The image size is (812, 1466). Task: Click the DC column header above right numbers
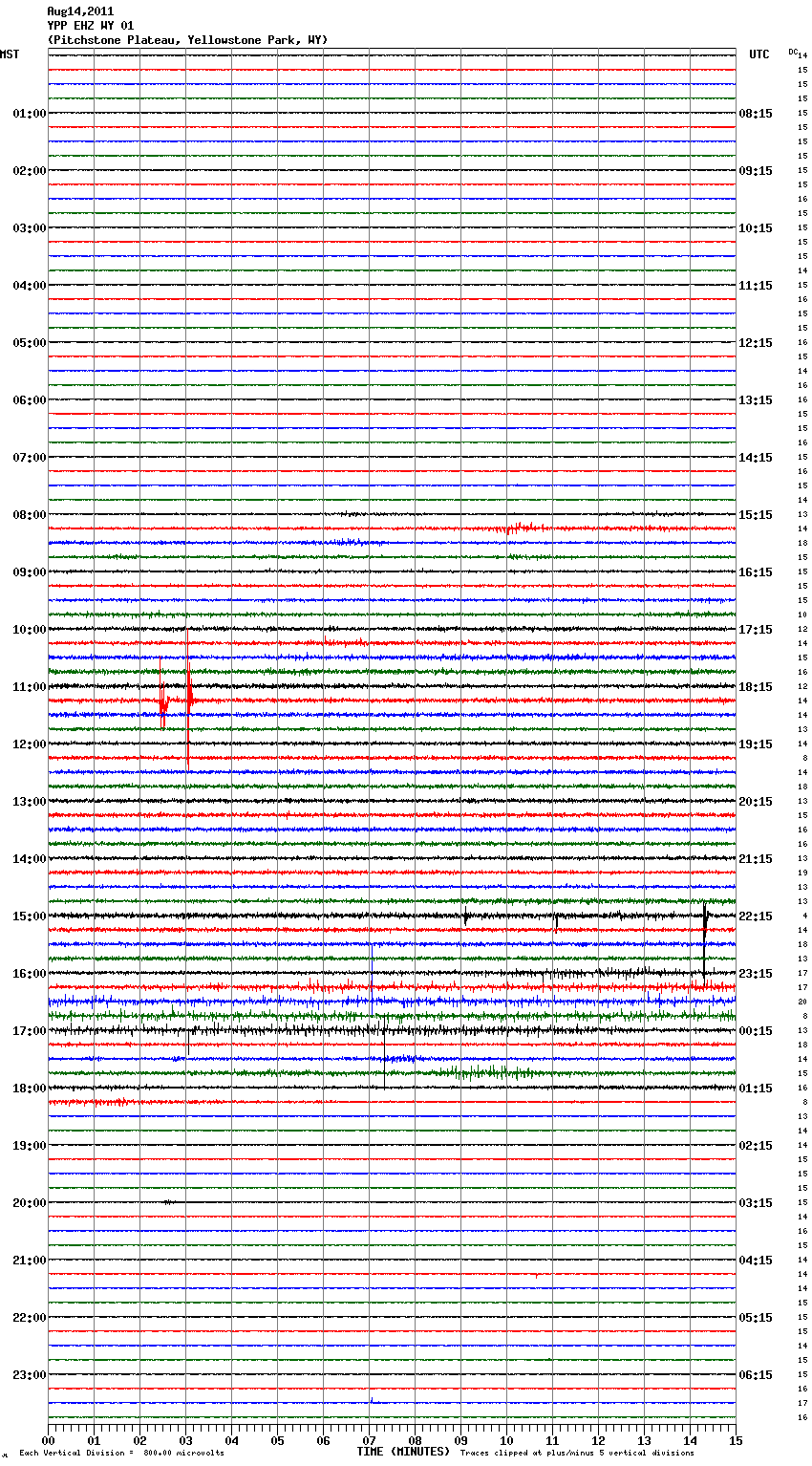pos(793,52)
